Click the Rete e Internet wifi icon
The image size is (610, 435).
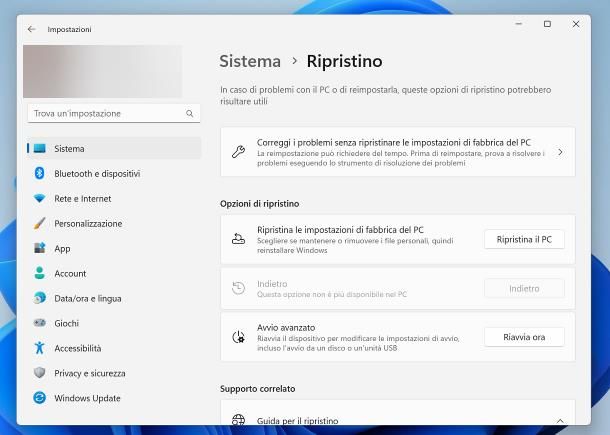pyautogui.click(x=40, y=198)
